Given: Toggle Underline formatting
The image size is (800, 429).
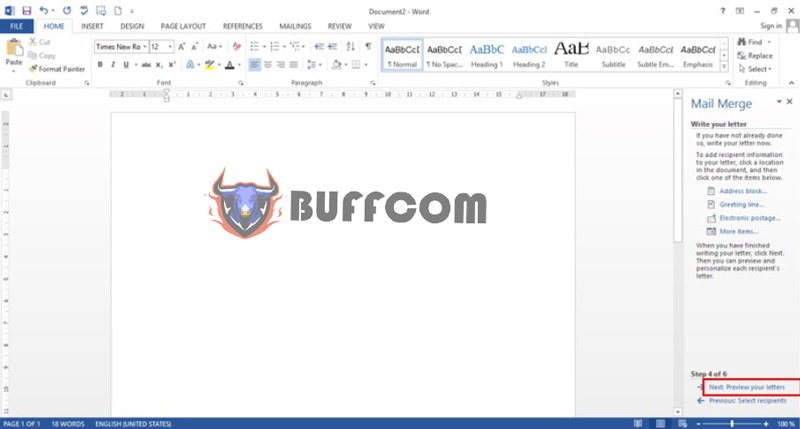Looking at the screenshot, I should click(x=126, y=65).
